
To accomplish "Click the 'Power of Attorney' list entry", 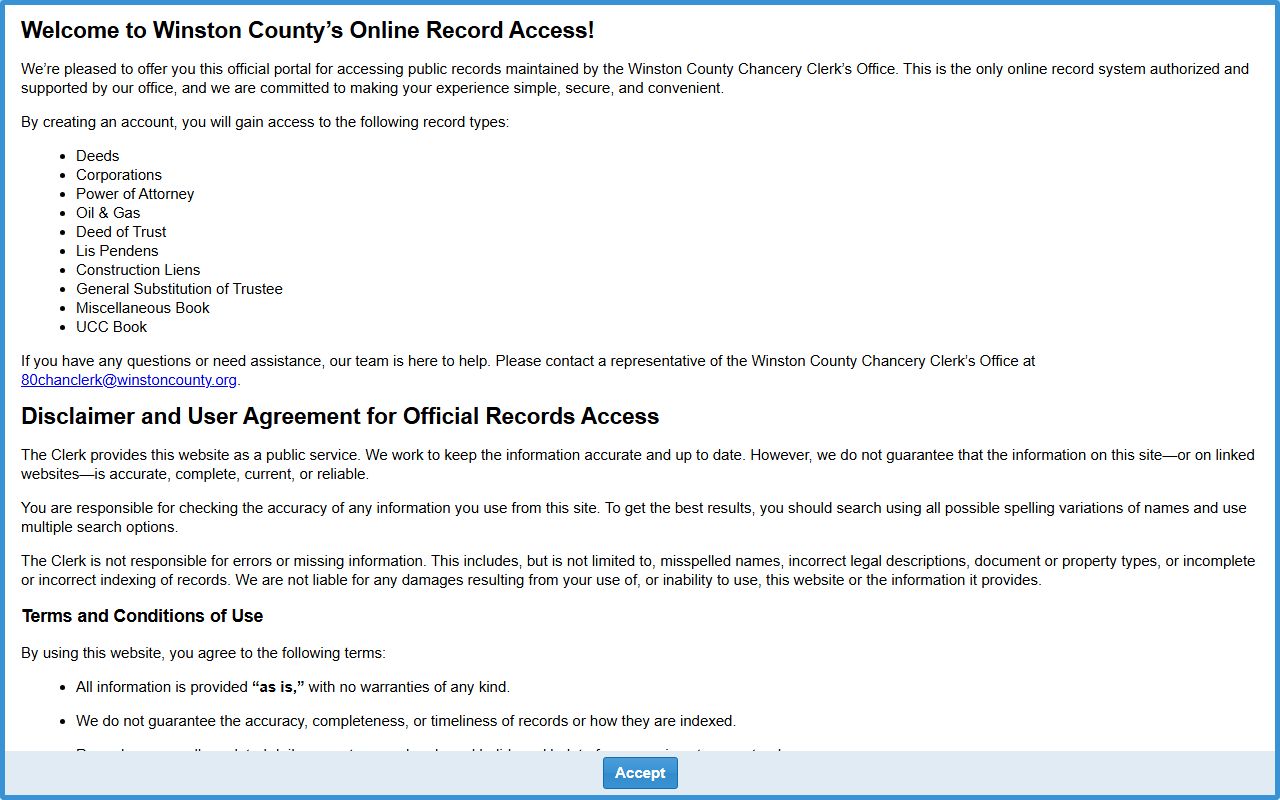I will 135,194.
